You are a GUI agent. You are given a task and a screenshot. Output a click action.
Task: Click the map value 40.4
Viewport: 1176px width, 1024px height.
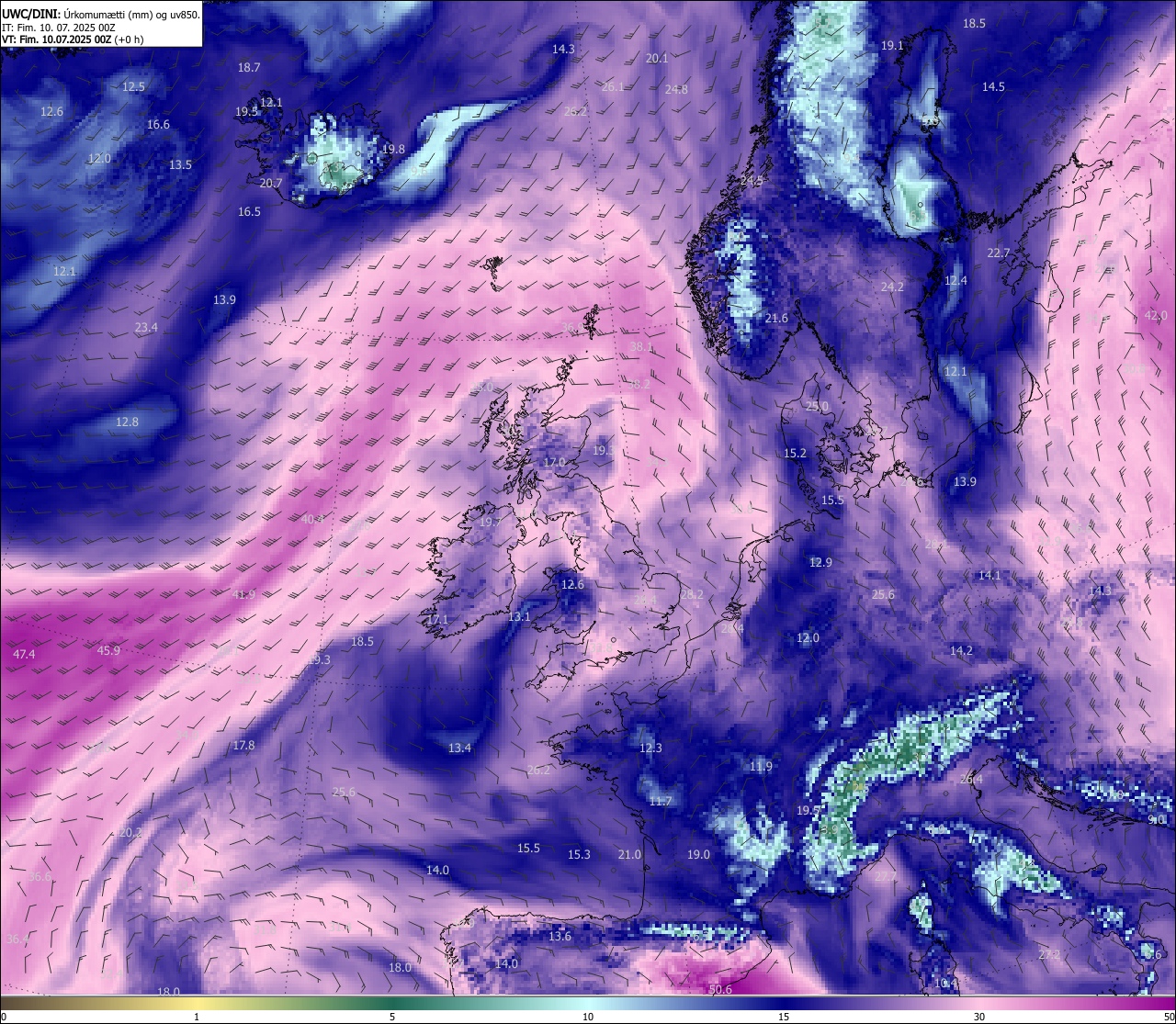click(312, 519)
